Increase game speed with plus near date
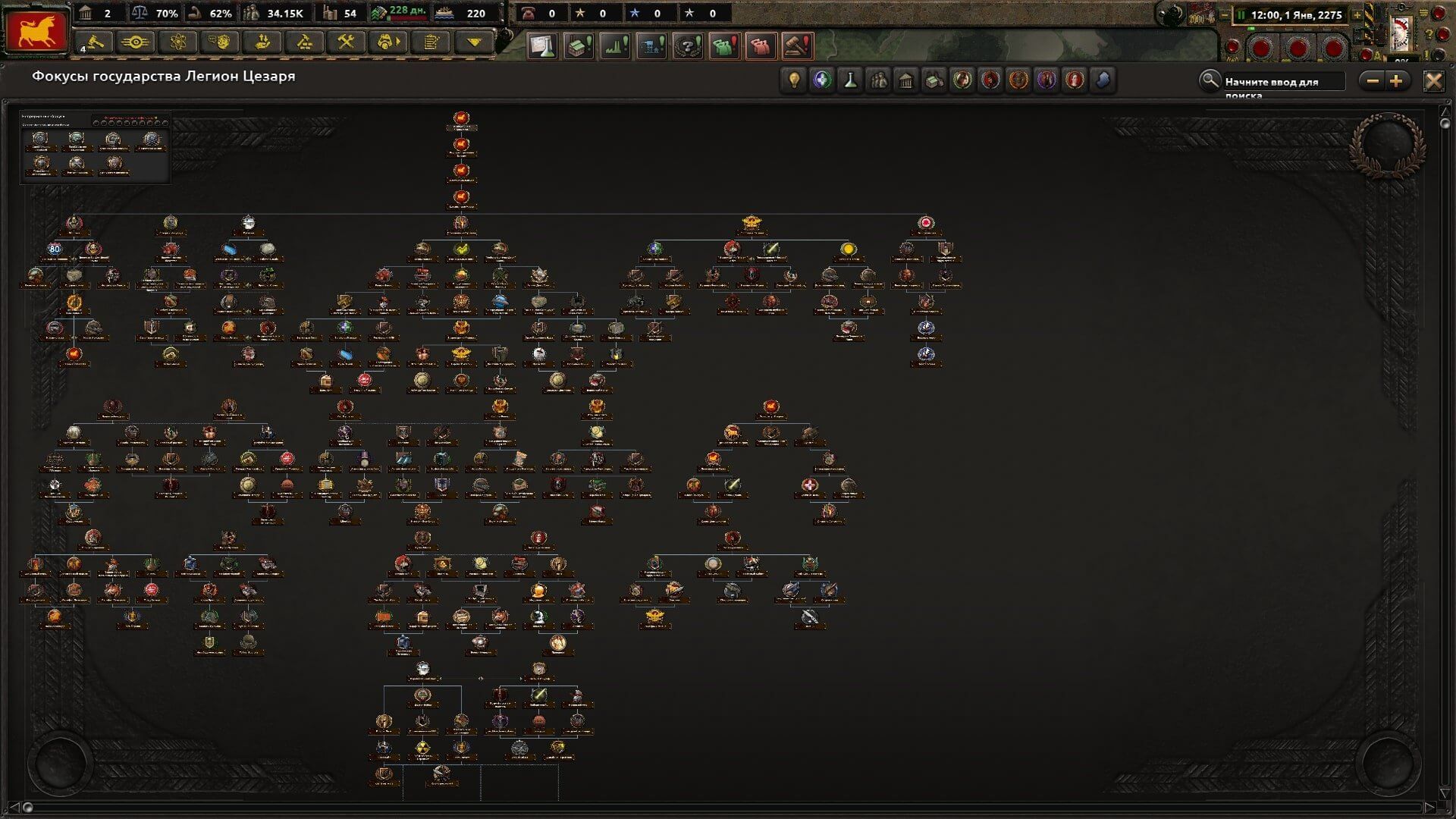This screenshot has height=819, width=1456. [1357, 14]
